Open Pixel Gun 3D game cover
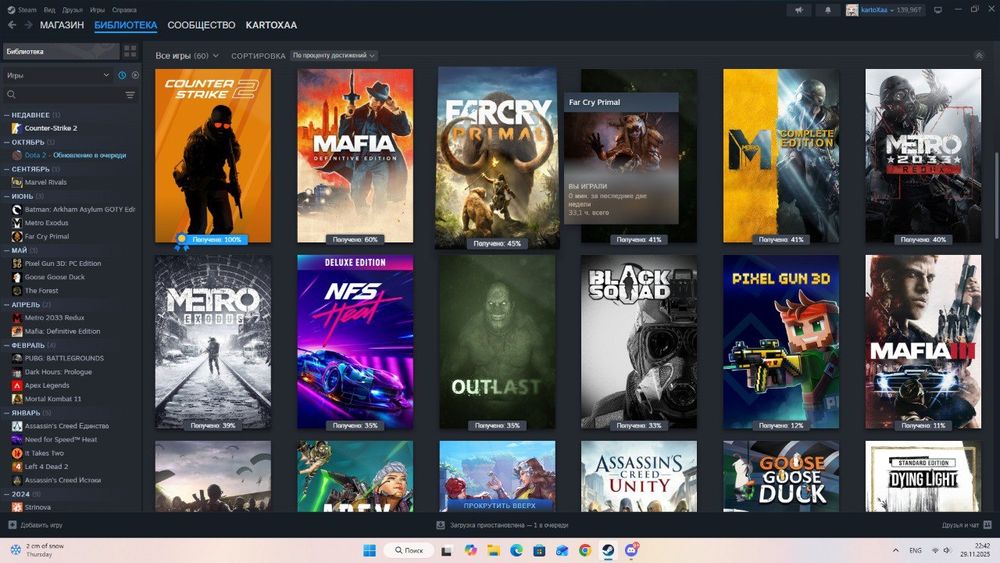 pos(781,342)
